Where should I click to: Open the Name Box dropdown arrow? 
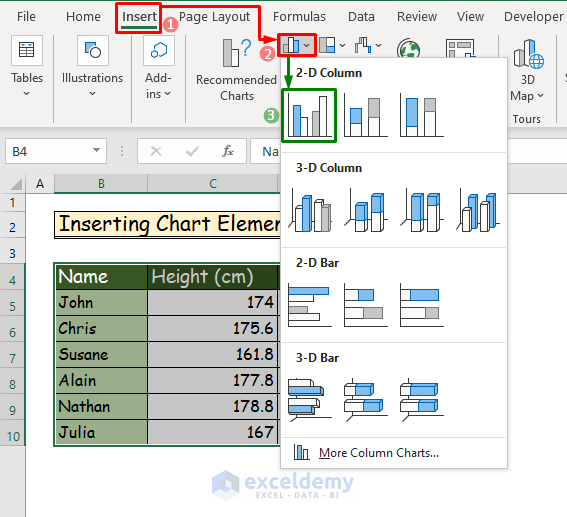(96, 150)
